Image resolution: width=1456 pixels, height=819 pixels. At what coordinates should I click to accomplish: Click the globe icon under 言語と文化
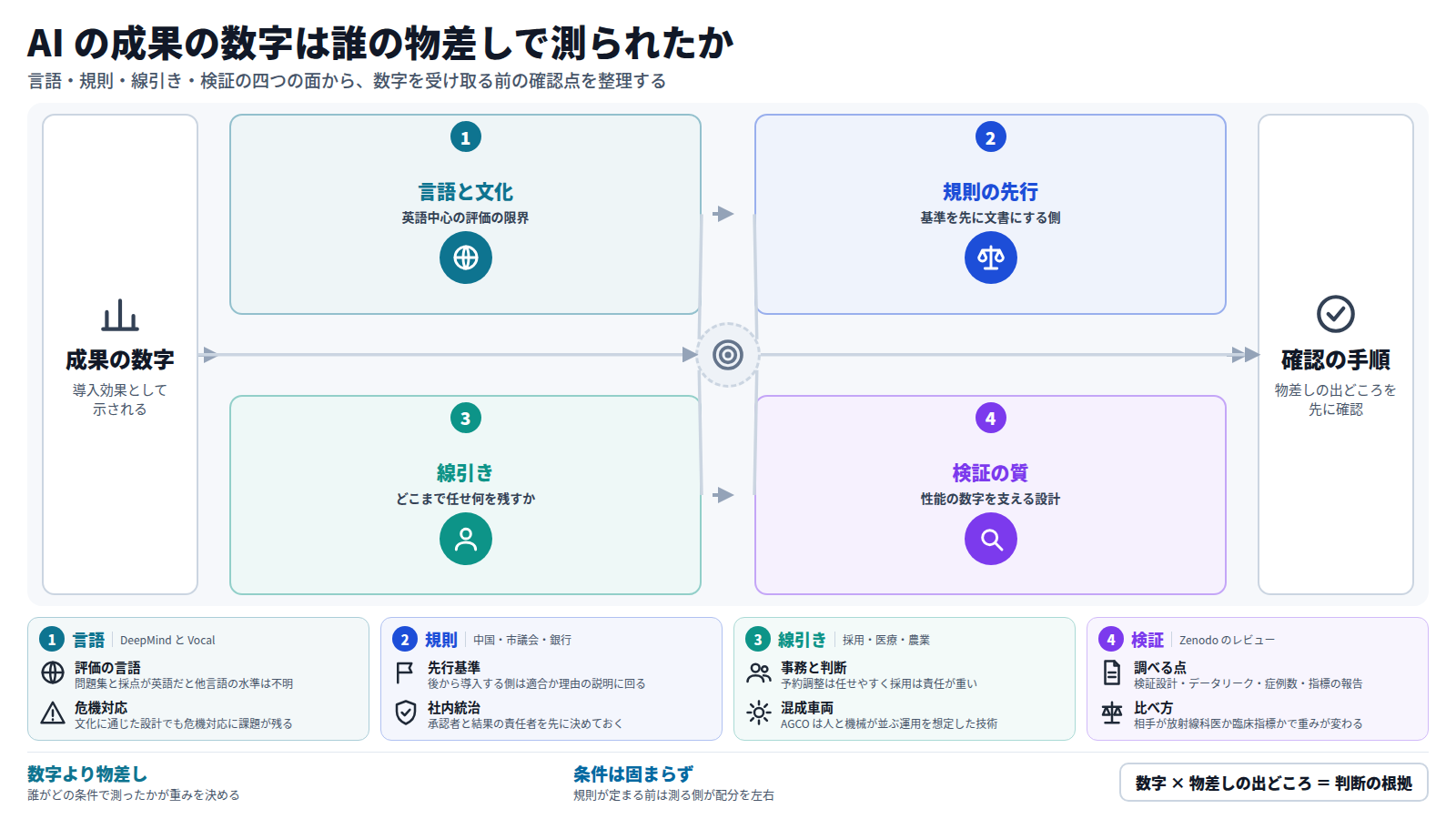click(x=466, y=258)
